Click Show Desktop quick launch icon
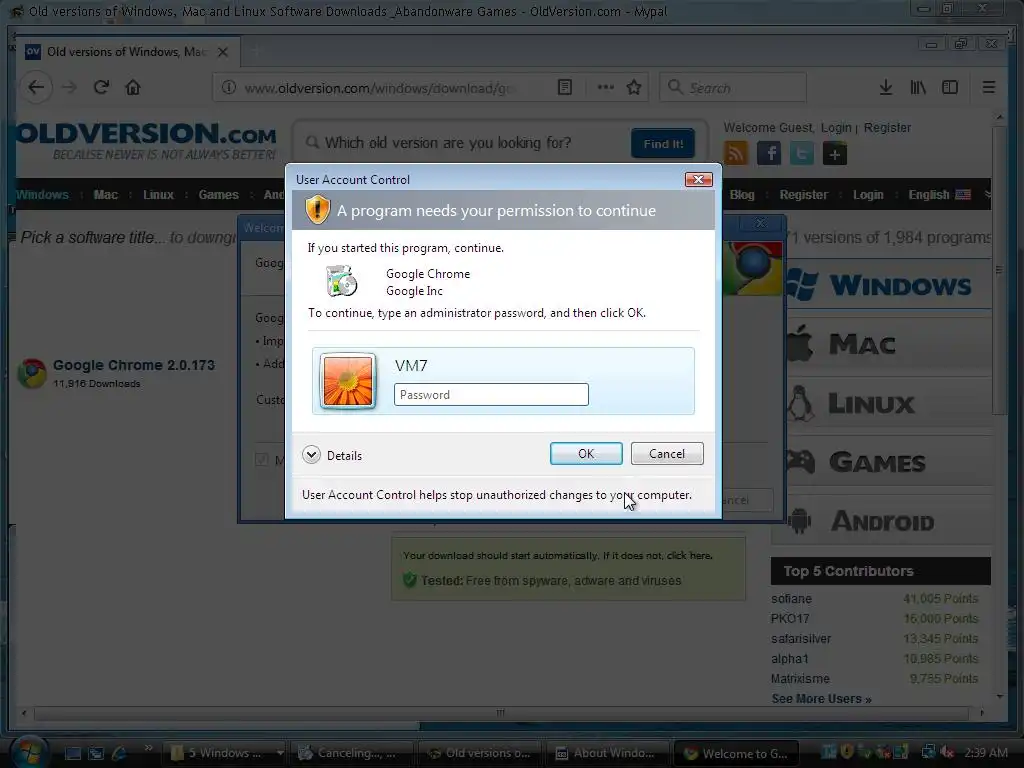The image size is (1024, 768). 72,754
